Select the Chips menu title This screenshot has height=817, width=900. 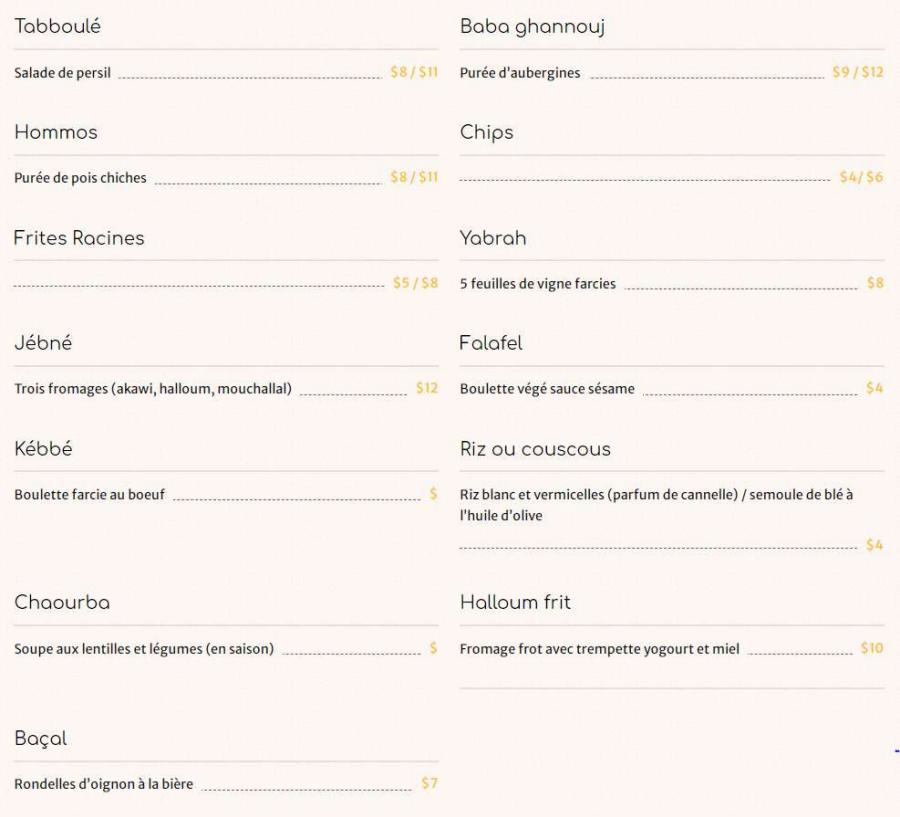(487, 132)
